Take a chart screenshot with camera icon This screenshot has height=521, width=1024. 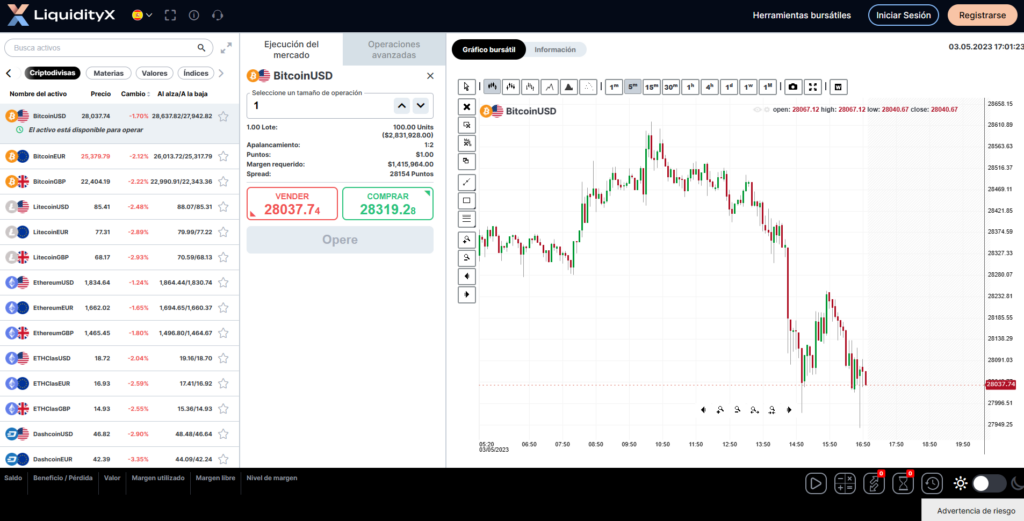coord(793,86)
